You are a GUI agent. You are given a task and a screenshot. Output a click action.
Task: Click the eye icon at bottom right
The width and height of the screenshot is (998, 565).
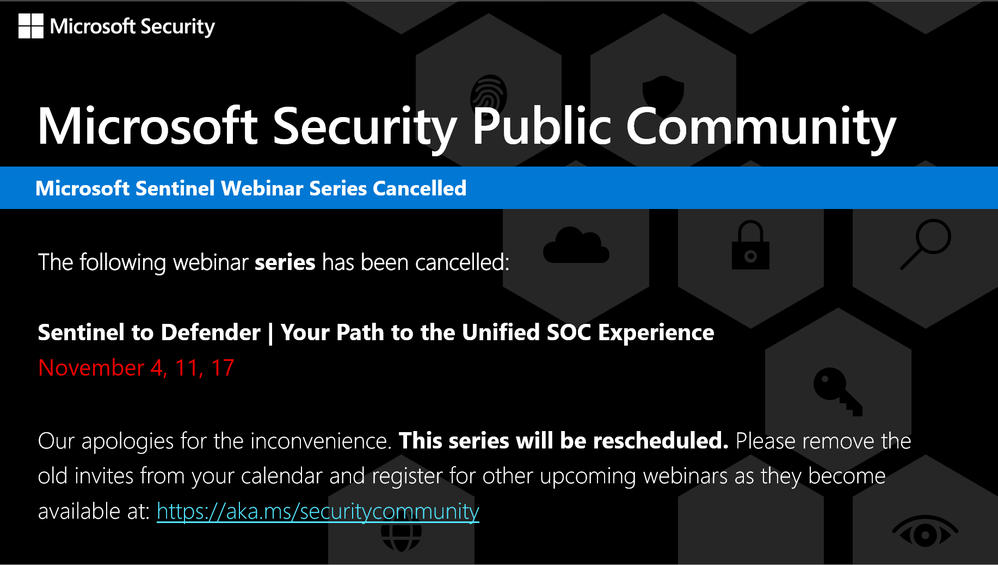[925, 532]
